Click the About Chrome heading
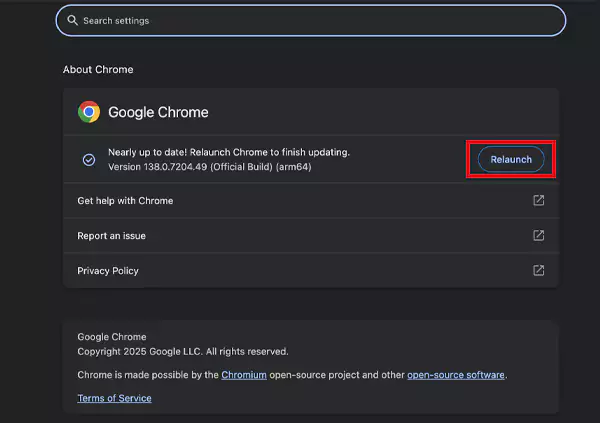The width and height of the screenshot is (600, 423). [98, 69]
